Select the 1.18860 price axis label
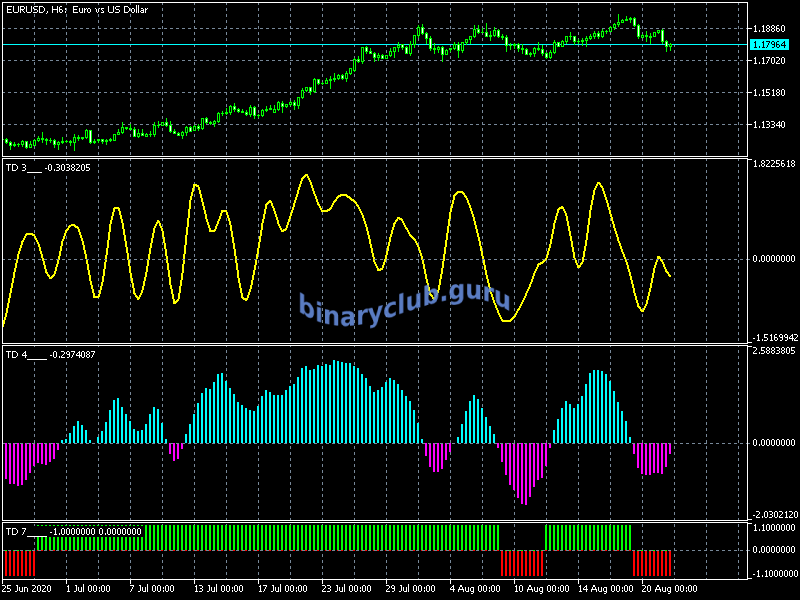 pyautogui.click(x=772, y=29)
